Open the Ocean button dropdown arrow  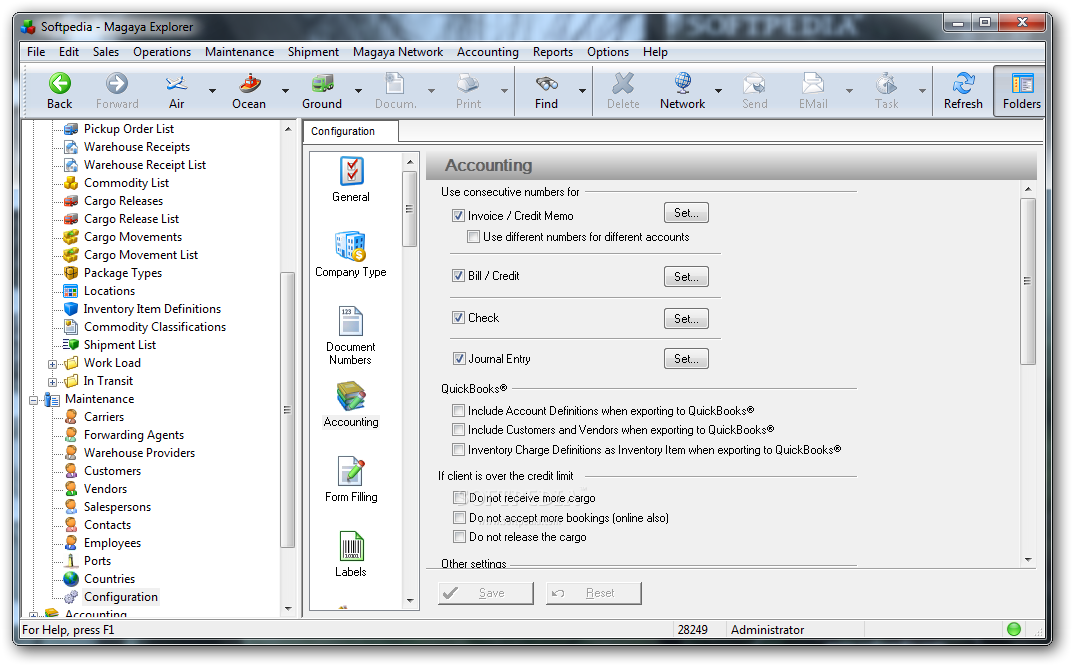(x=285, y=90)
